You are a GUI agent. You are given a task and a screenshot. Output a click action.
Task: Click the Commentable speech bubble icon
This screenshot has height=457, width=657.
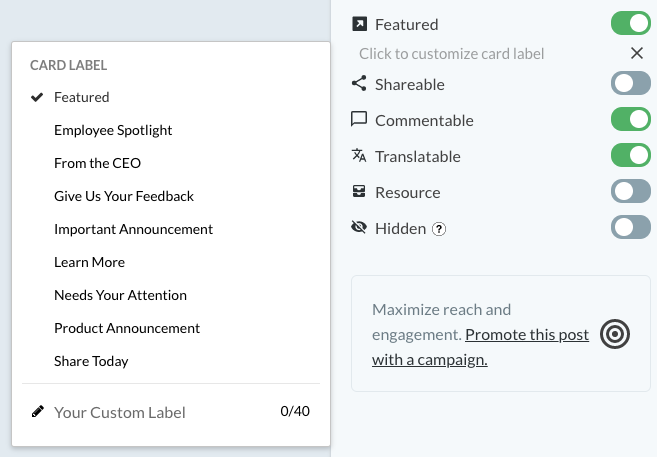pos(359,119)
